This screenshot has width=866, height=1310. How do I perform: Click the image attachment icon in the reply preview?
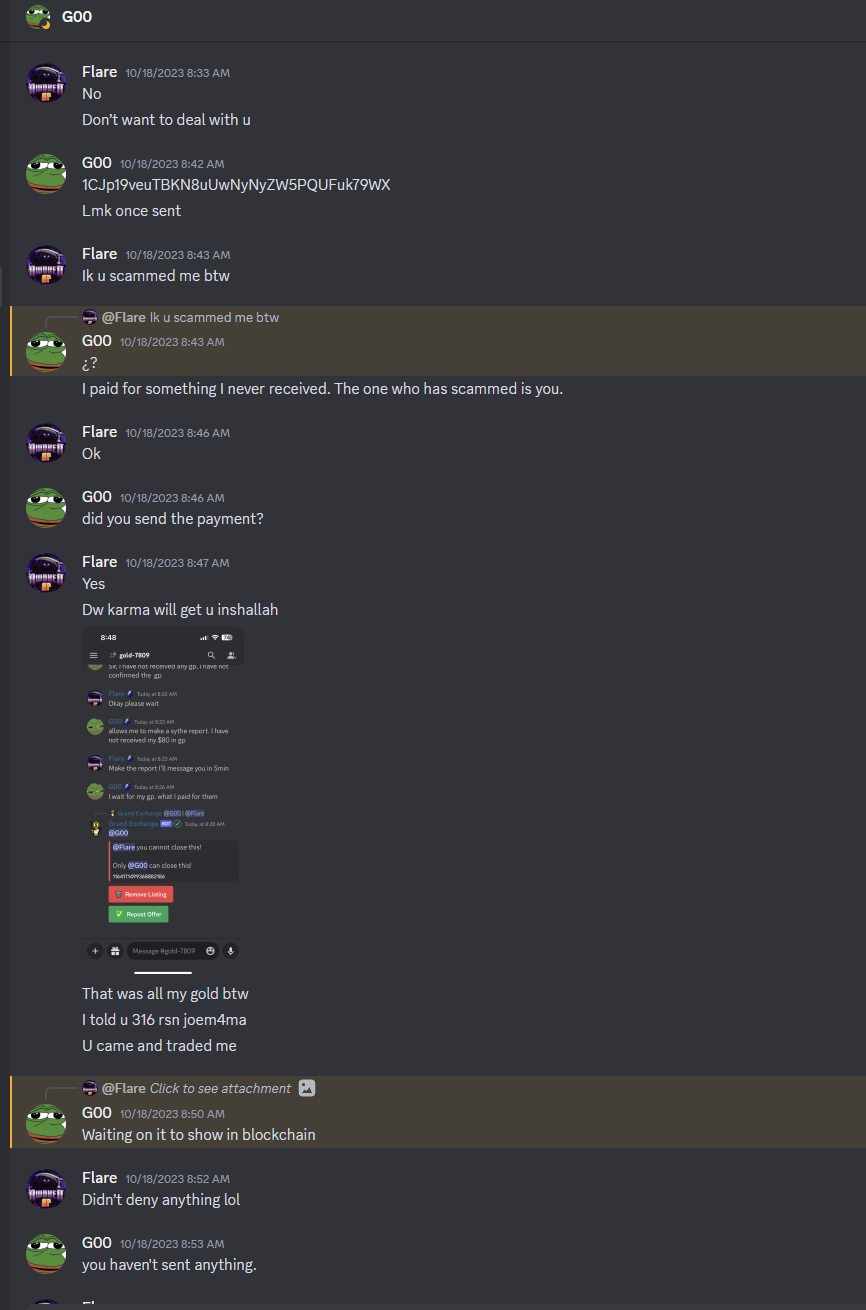tap(307, 1088)
